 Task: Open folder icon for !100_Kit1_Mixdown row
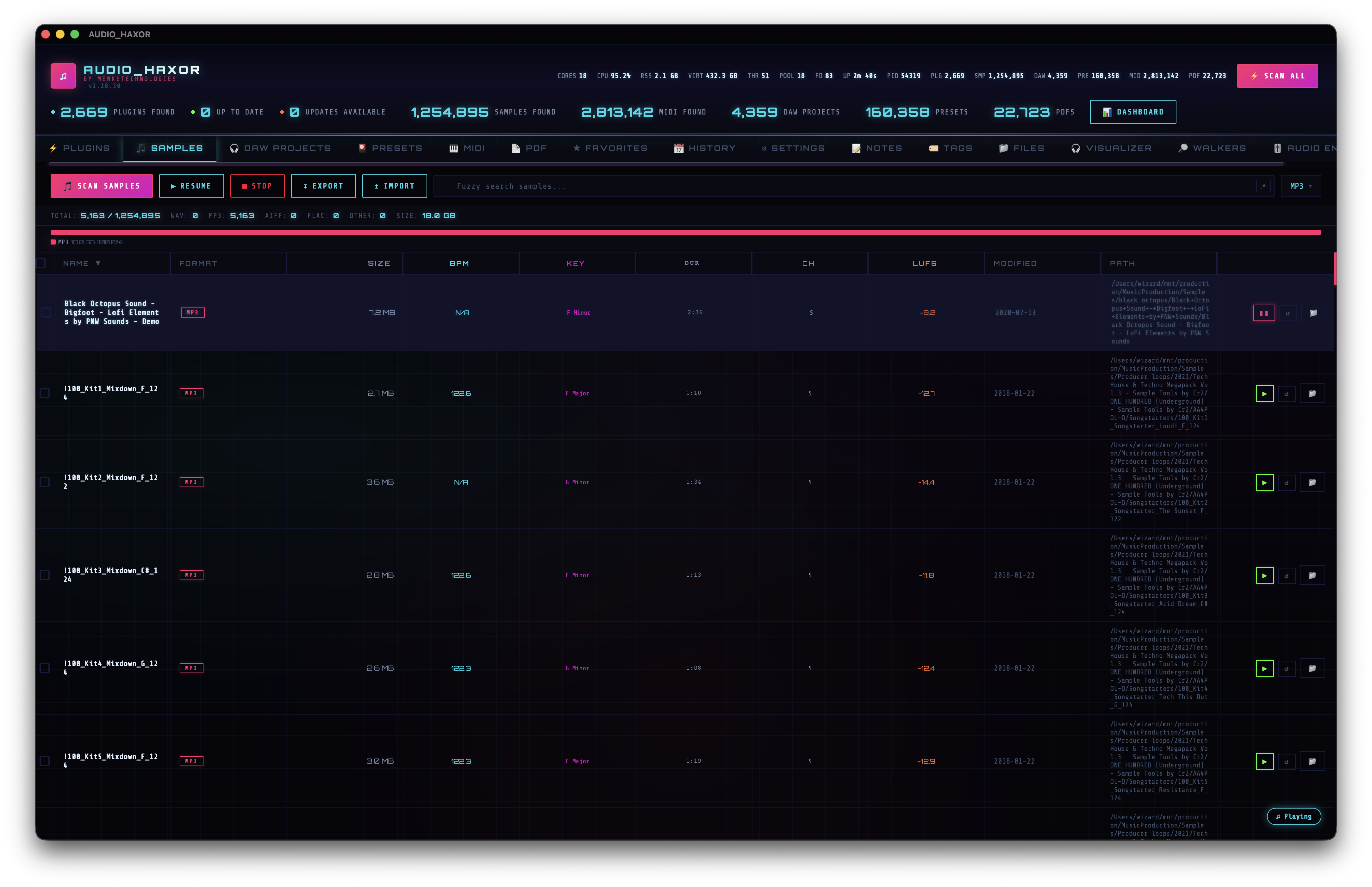1312,394
